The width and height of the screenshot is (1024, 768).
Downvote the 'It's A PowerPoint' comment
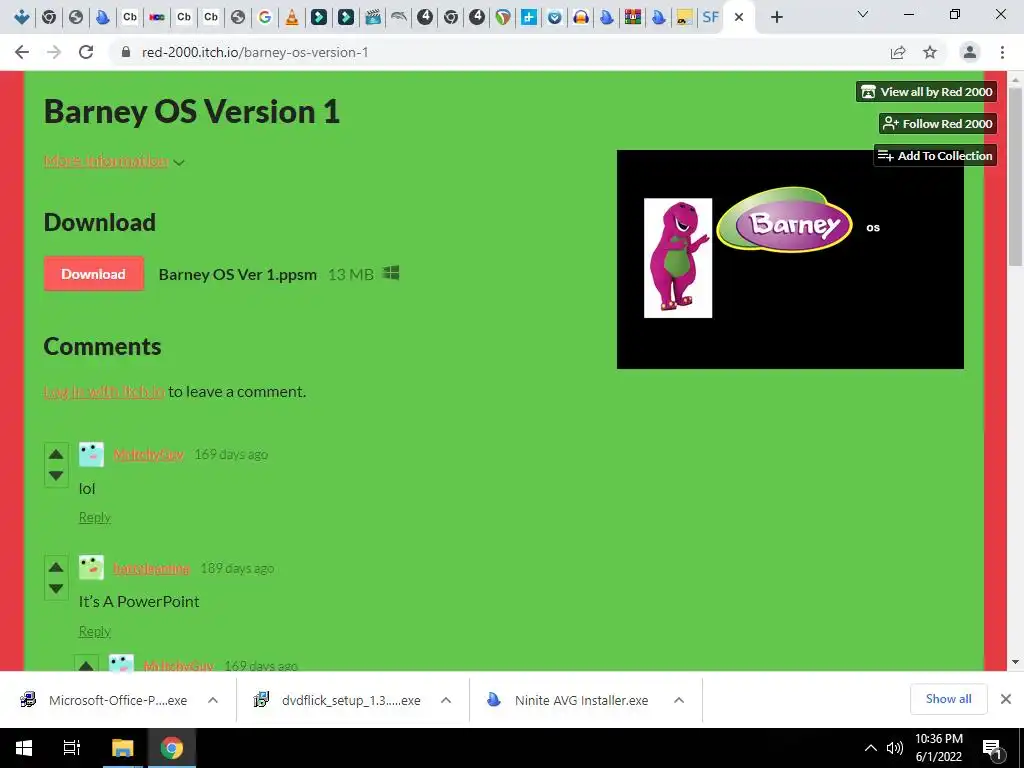point(56,588)
